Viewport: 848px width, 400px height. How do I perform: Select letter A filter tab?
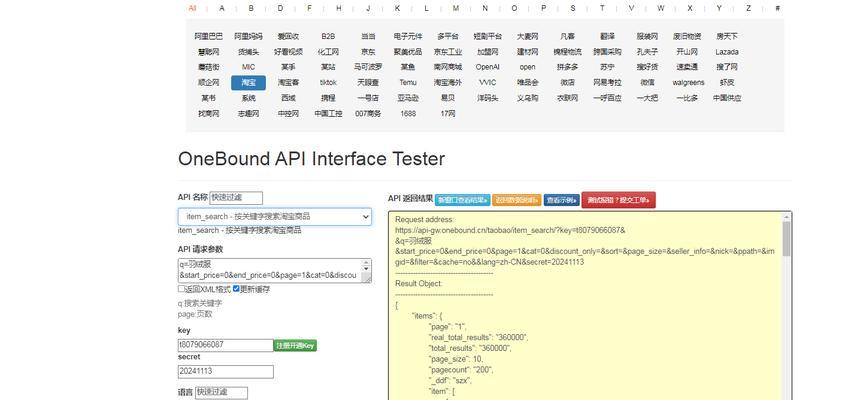222,8
